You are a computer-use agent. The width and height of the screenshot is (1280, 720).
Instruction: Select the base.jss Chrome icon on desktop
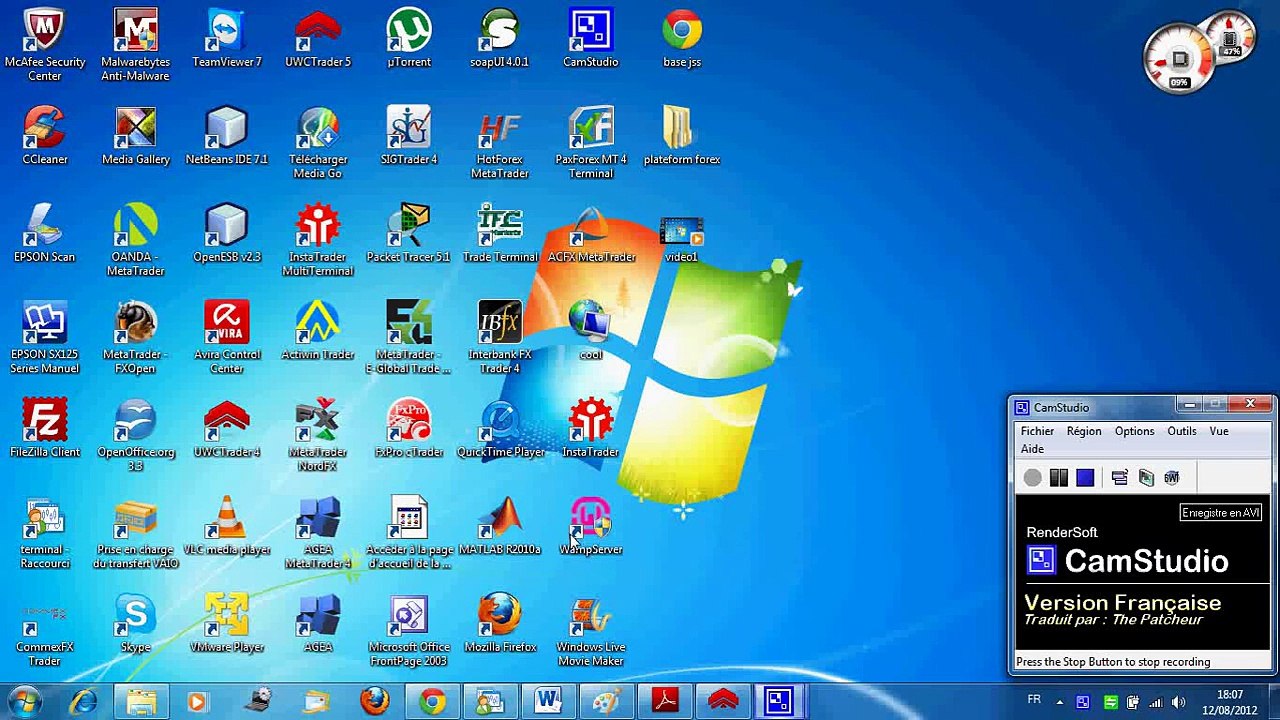pos(682,40)
